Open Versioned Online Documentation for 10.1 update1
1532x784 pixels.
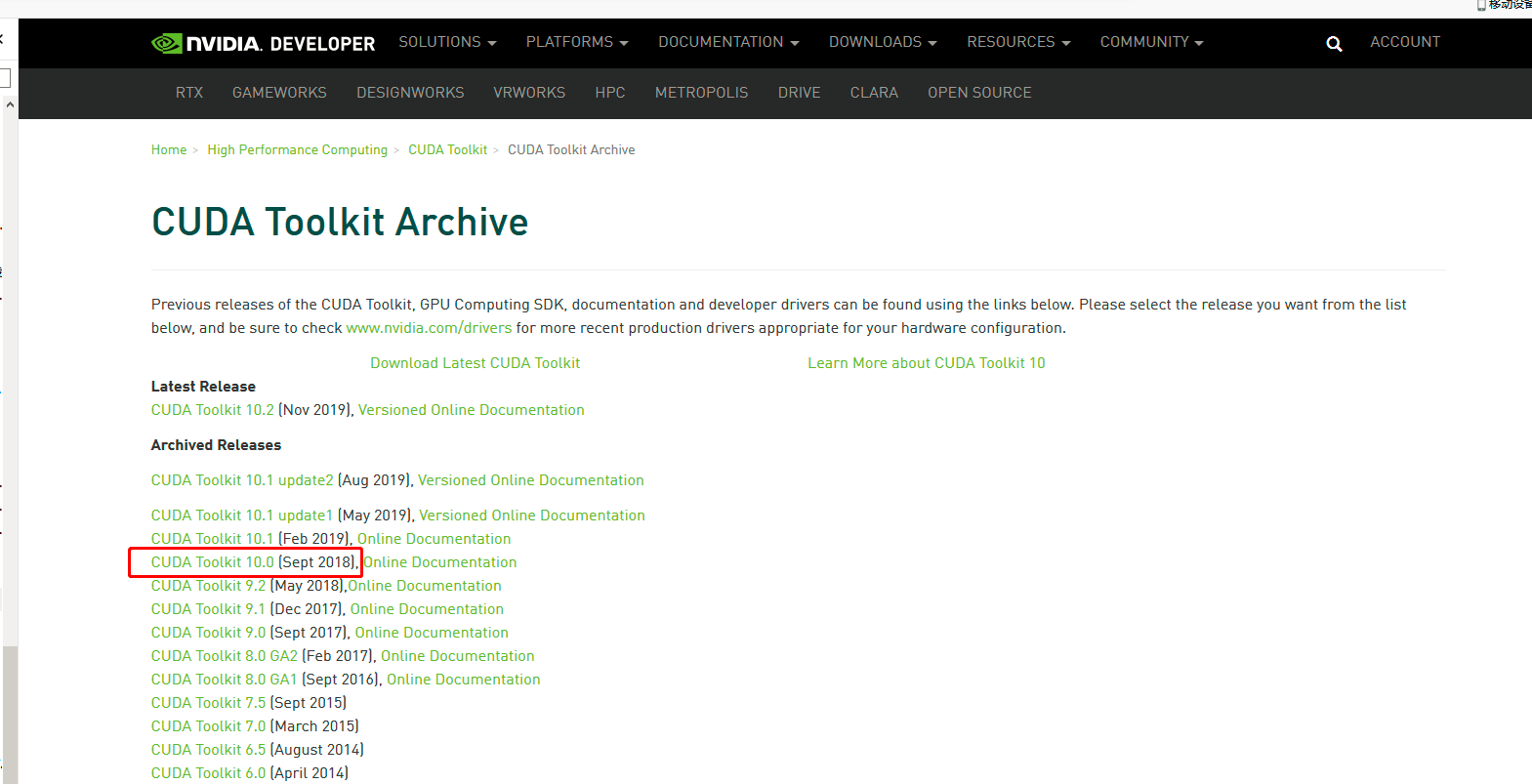coord(532,516)
